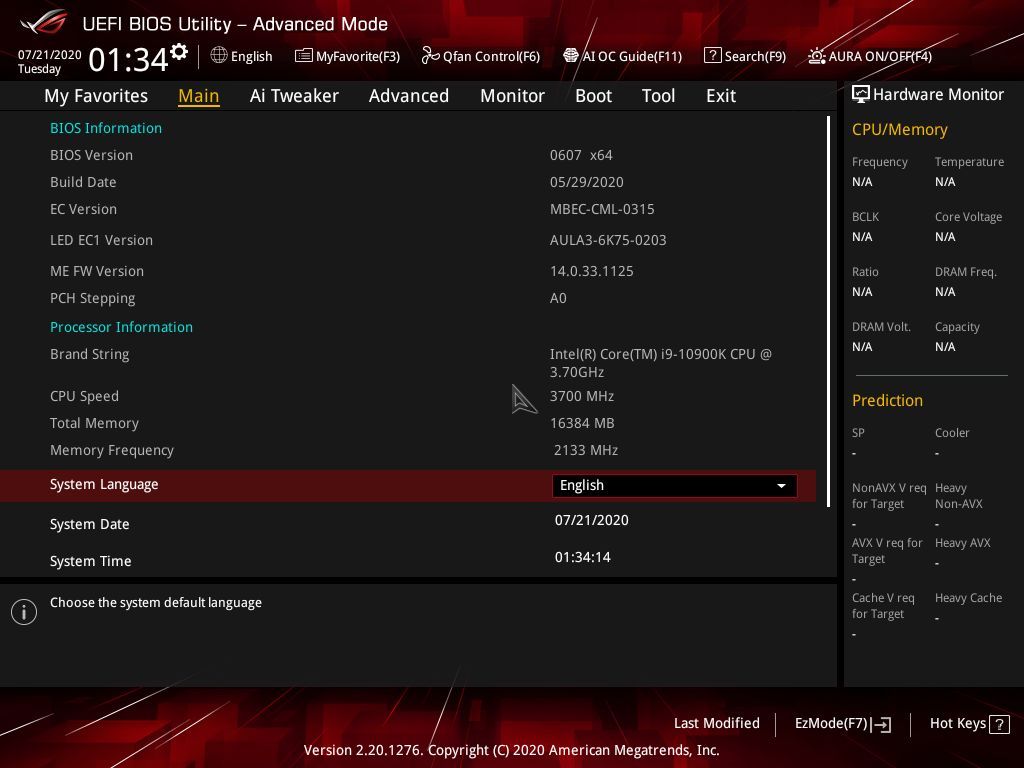
Task: Click the System Date label
Action: [89, 524]
